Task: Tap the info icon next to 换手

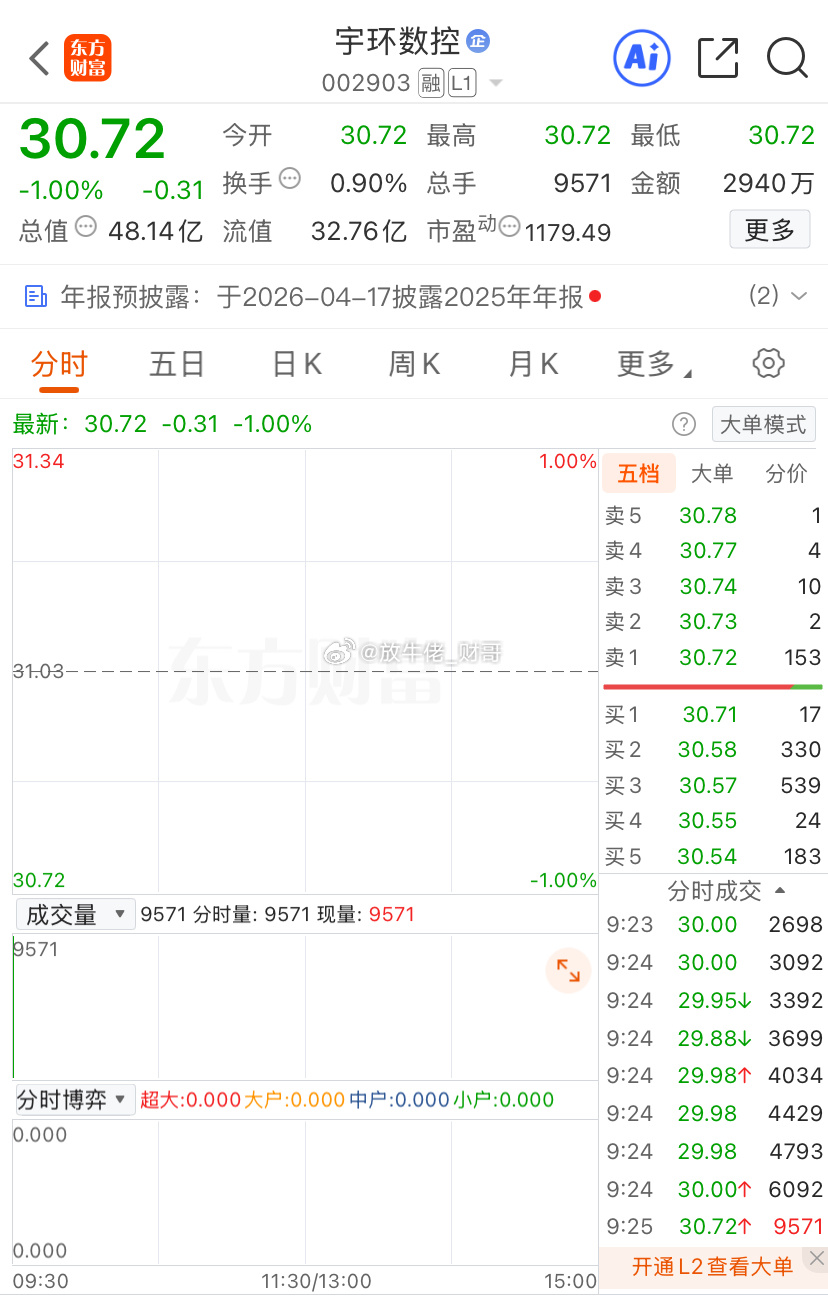Action: 289,181
